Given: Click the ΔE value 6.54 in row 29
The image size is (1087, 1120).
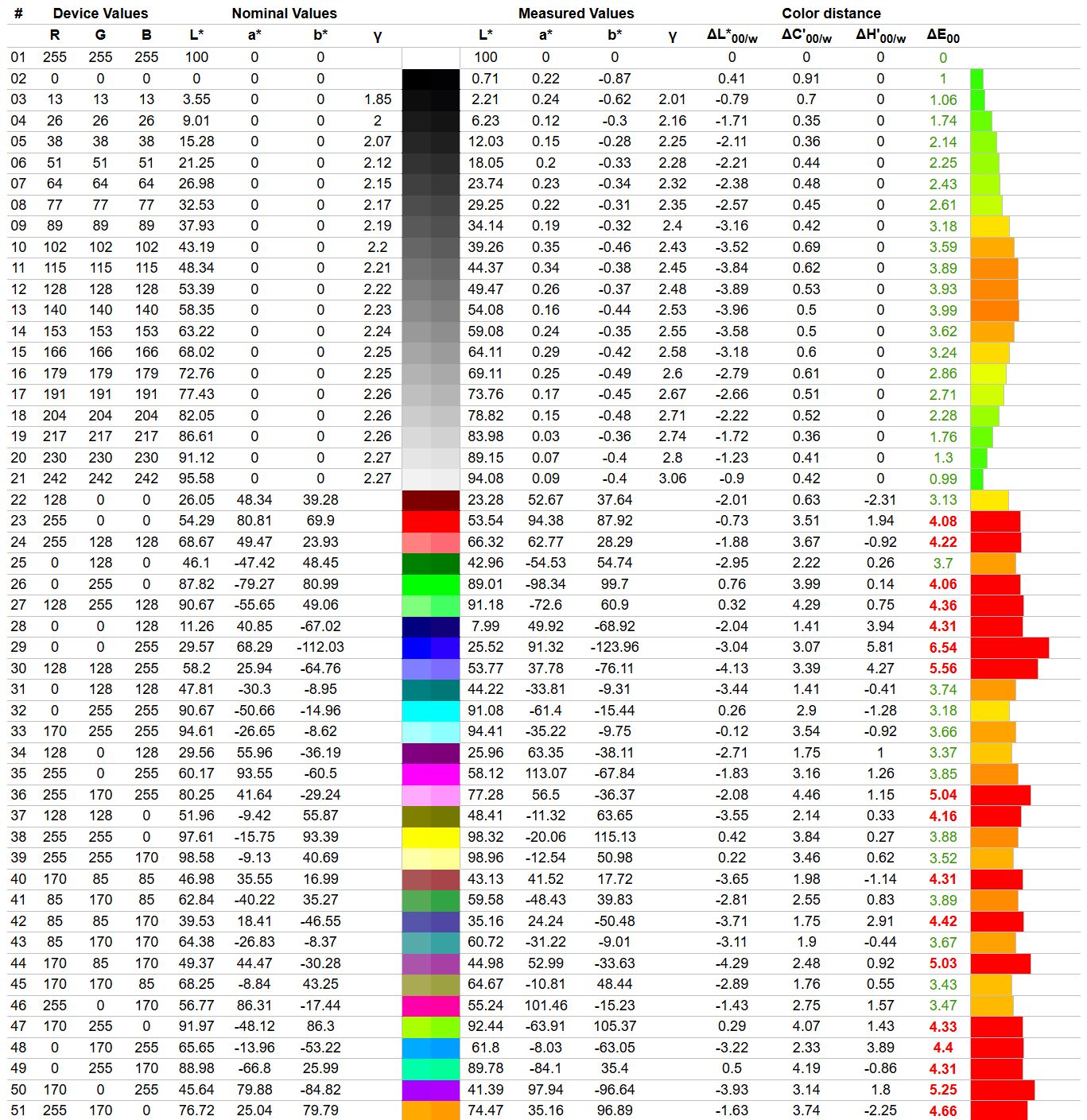Looking at the screenshot, I should (943, 648).
